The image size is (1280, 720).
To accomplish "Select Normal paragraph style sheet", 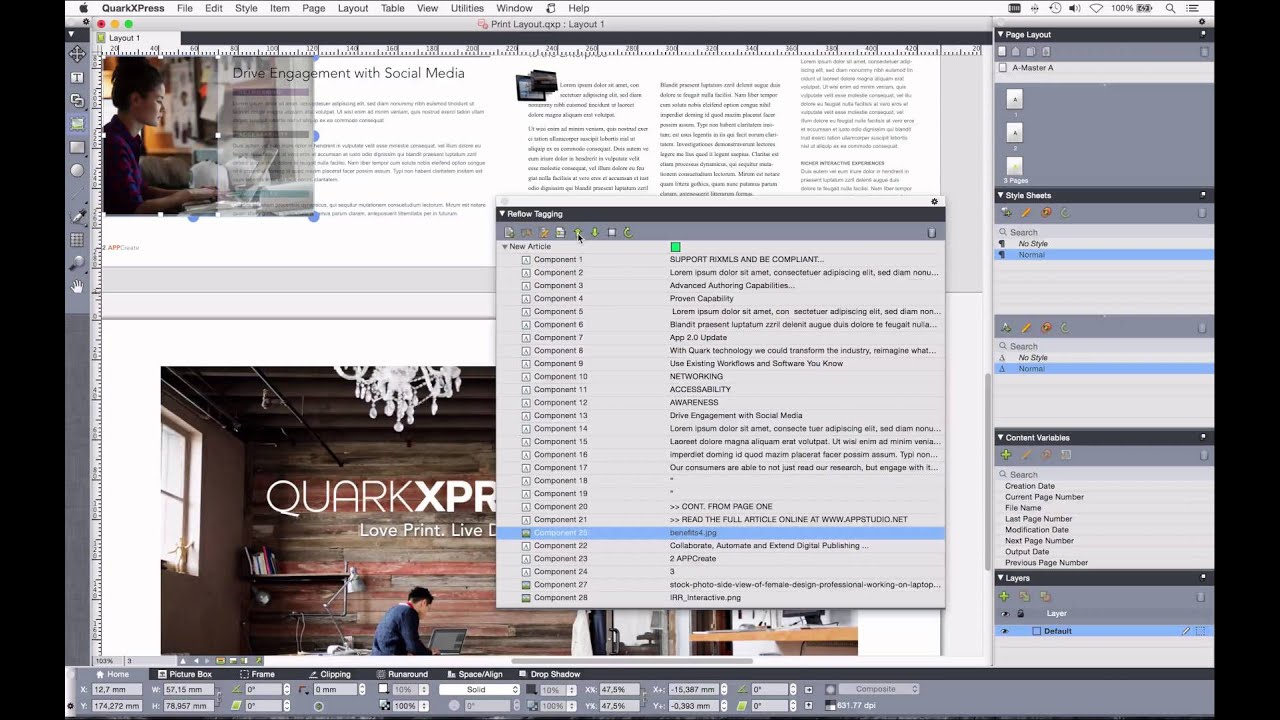I will (1104, 255).
